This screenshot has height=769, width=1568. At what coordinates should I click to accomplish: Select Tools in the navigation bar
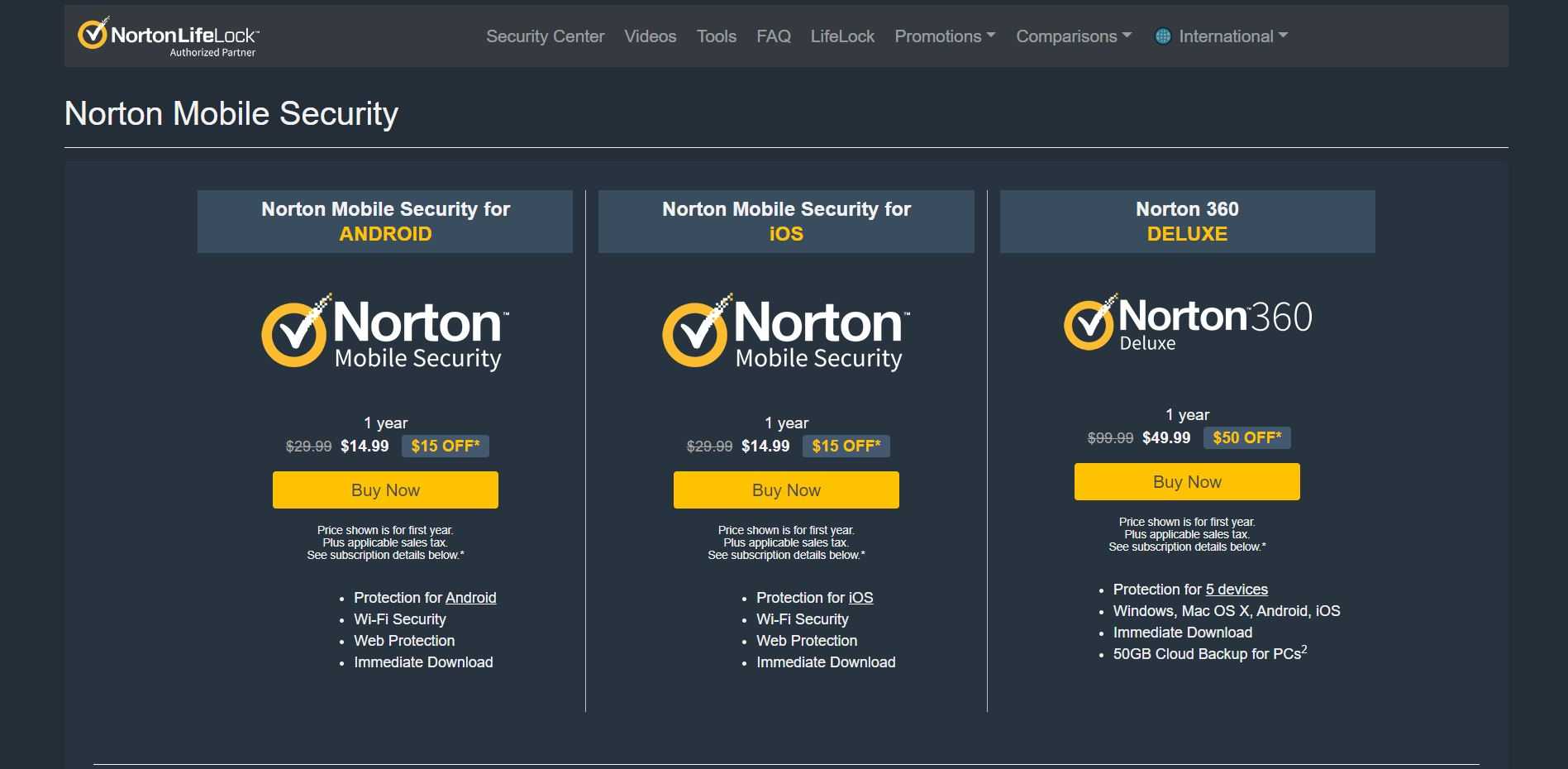tap(716, 36)
